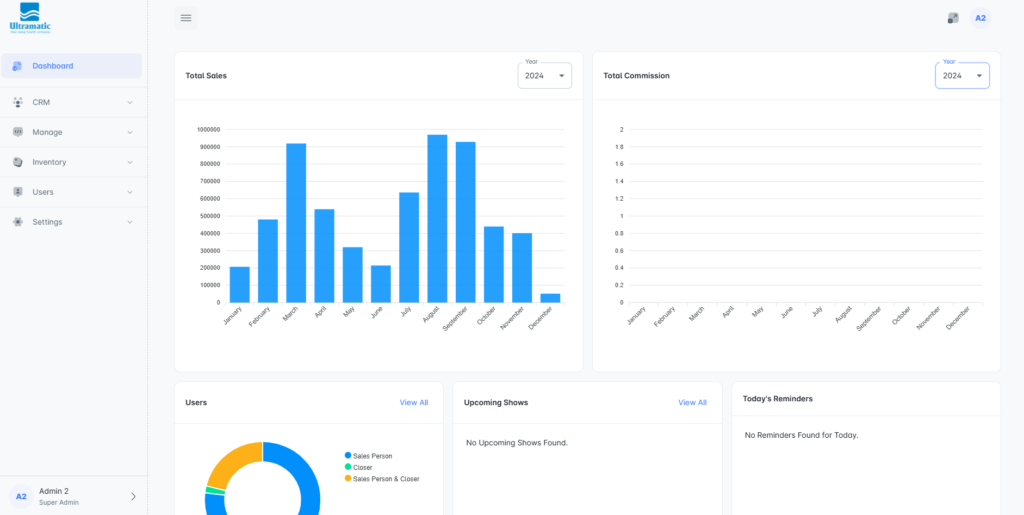Toggle the hamburger menu button
Screen dimensions: 1024x515
186,18
